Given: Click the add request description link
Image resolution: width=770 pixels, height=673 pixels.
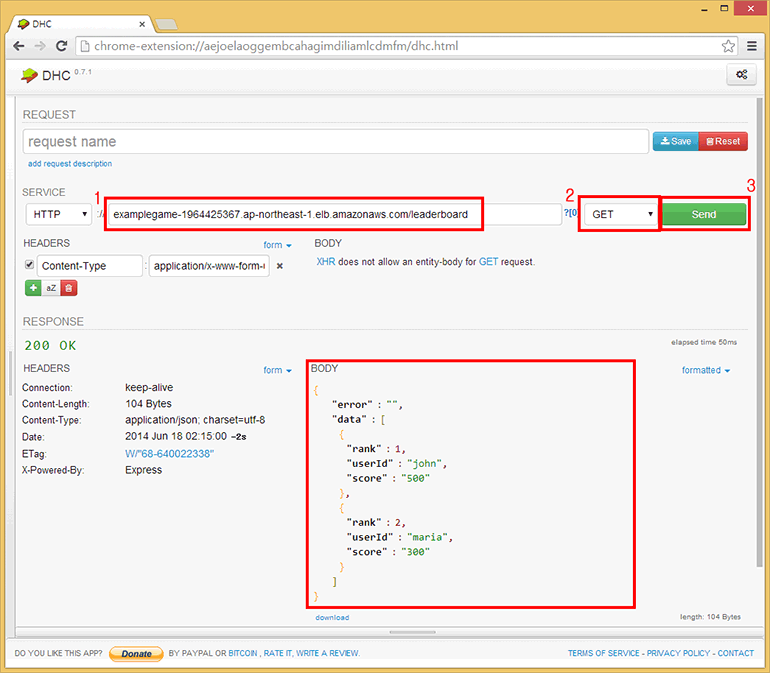Looking at the screenshot, I should click(x=70, y=164).
